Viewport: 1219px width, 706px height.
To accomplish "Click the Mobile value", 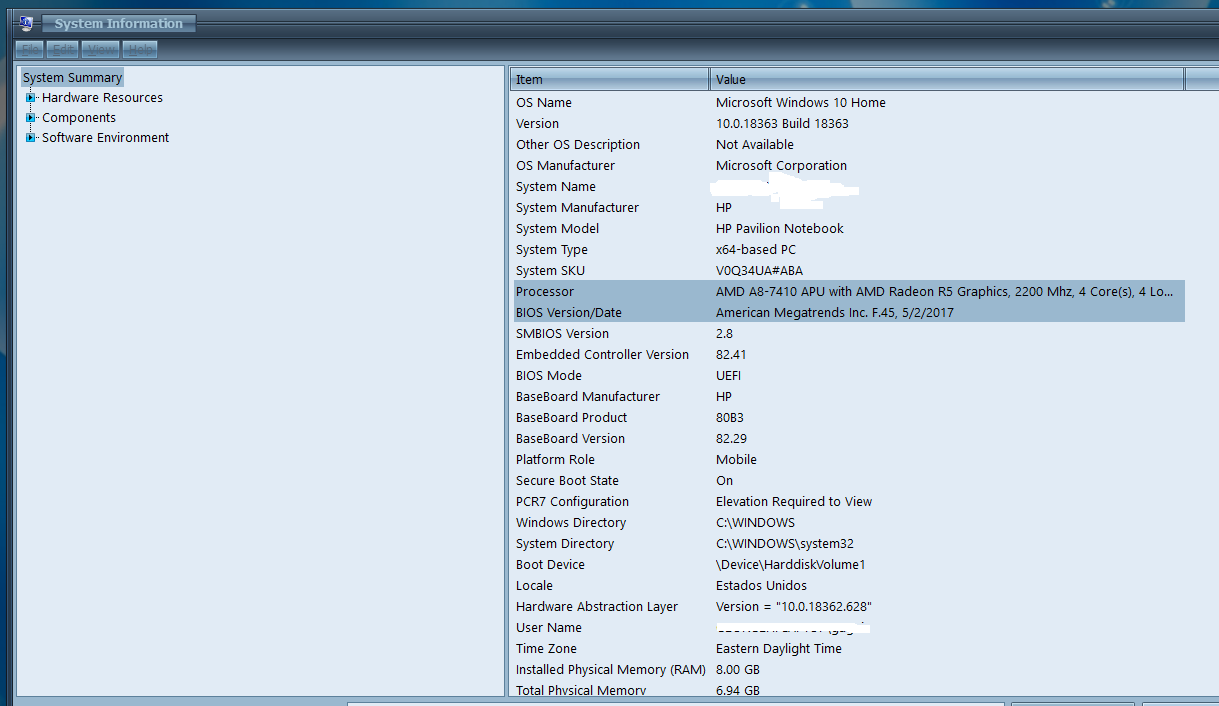I will (x=736, y=460).
